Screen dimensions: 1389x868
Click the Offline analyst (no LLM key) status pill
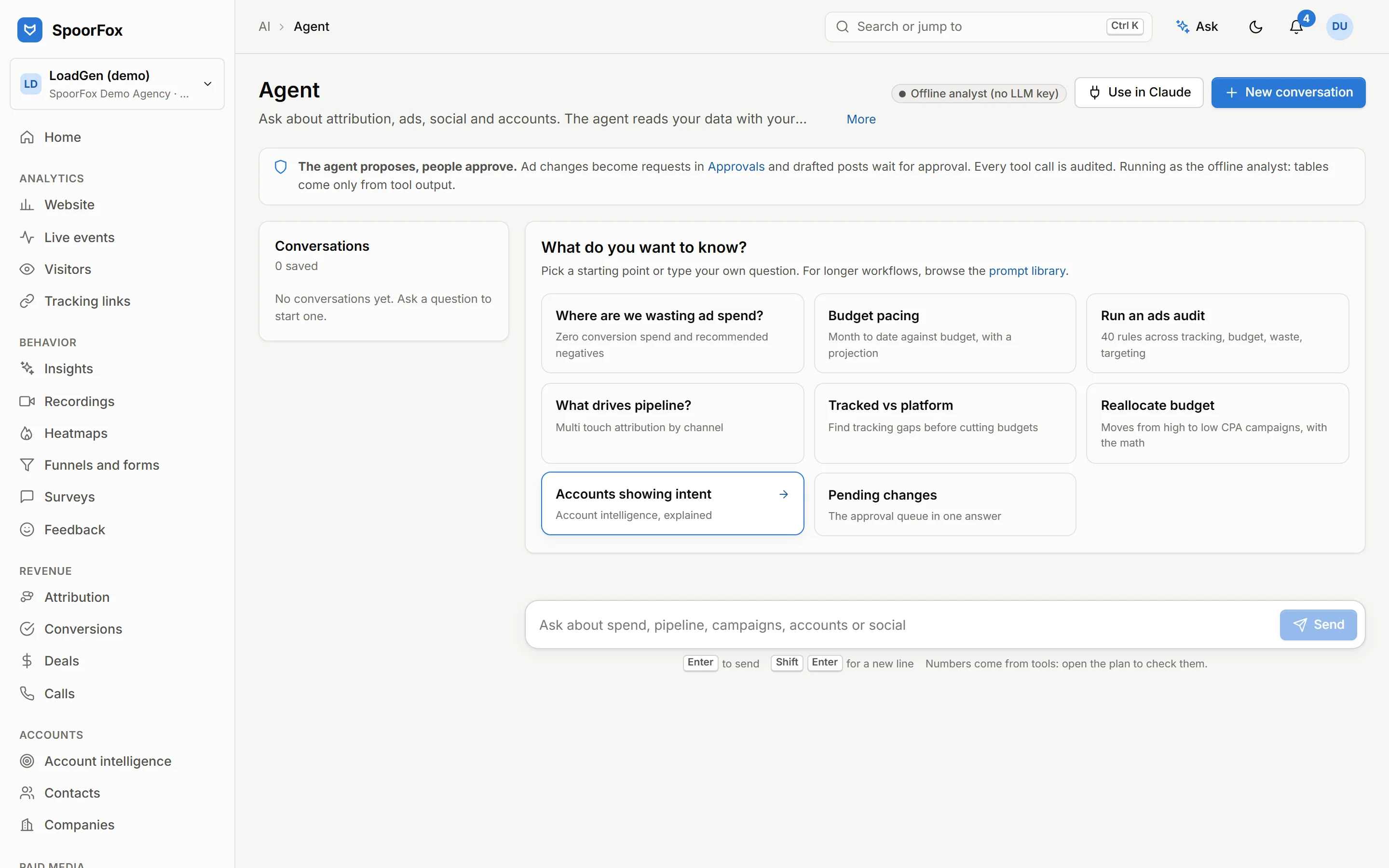(979, 94)
